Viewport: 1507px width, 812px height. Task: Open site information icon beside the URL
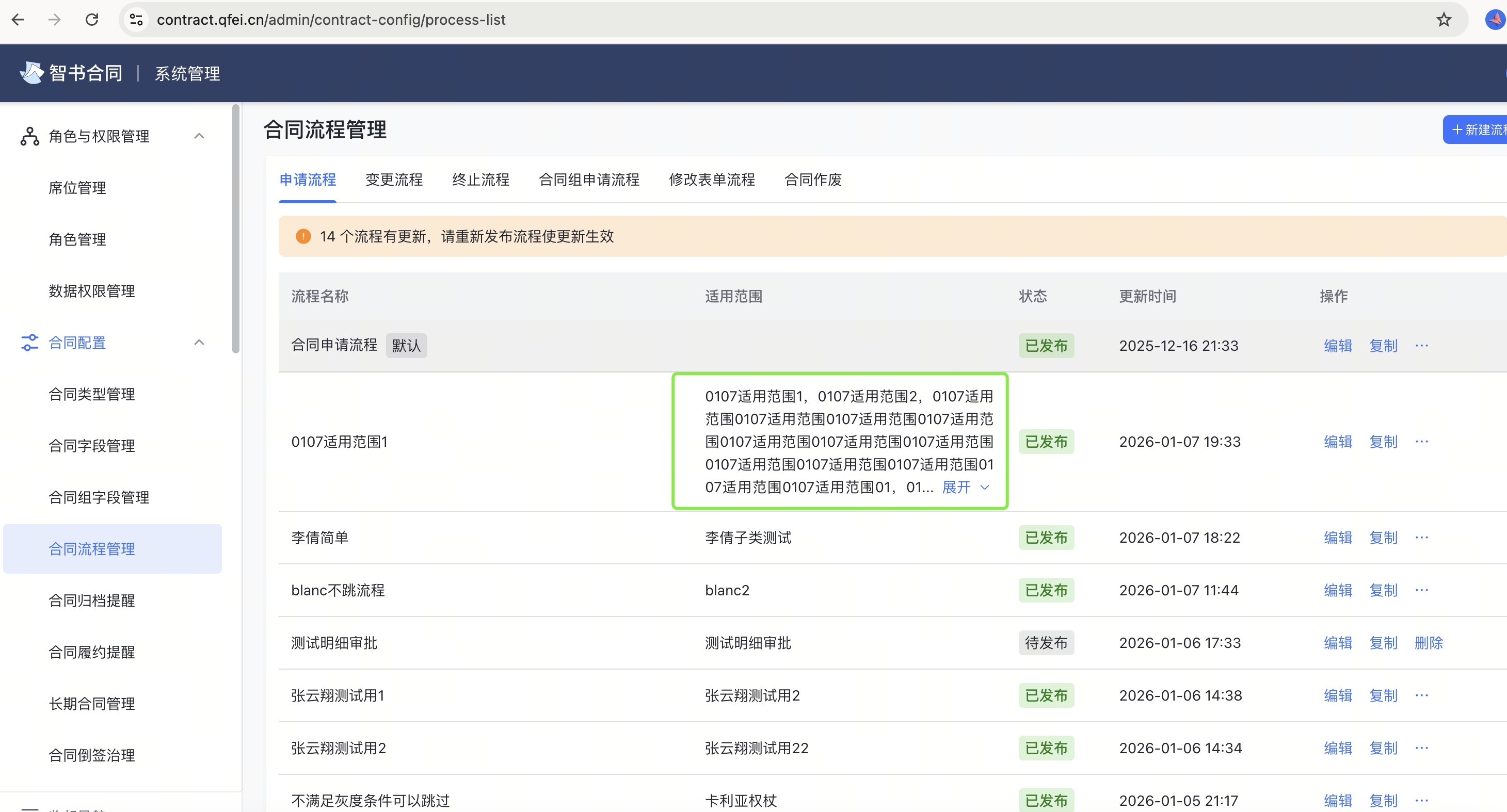[136, 19]
